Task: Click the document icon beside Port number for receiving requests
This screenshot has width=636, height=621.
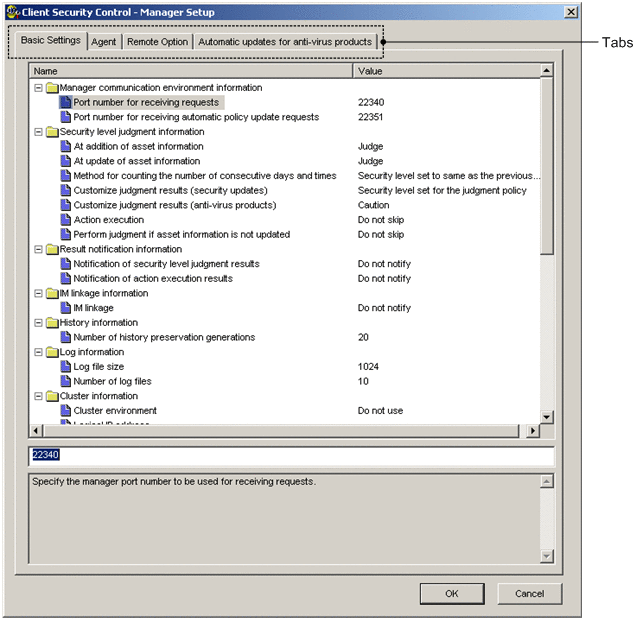Action: click(x=65, y=102)
